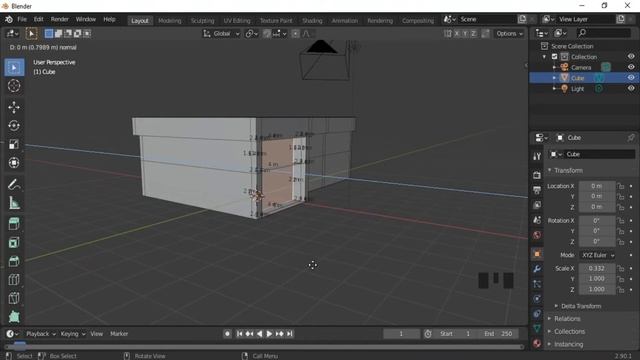The width and height of the screenshot is (640, 360).
Task: Open the Physics properties tab
Action: 537,299
